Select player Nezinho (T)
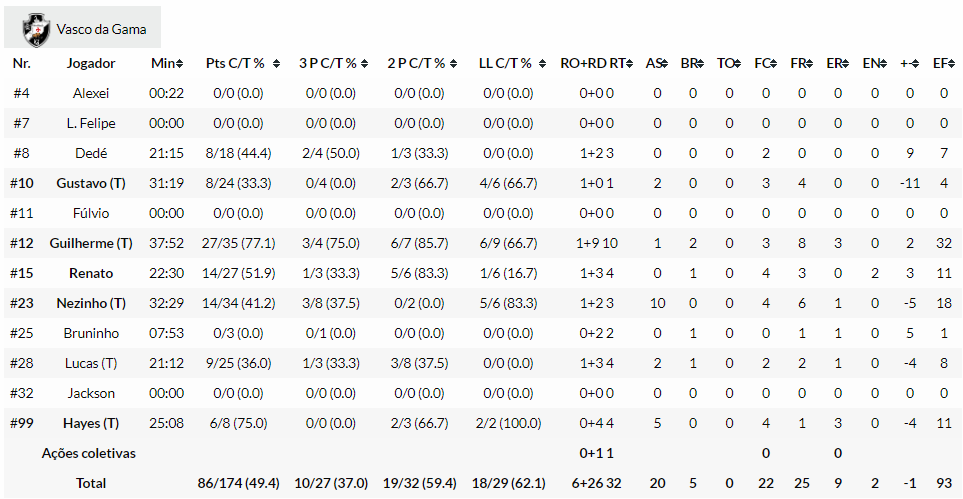This screenshot has height=499, width=963. click(x=91, y=303)
